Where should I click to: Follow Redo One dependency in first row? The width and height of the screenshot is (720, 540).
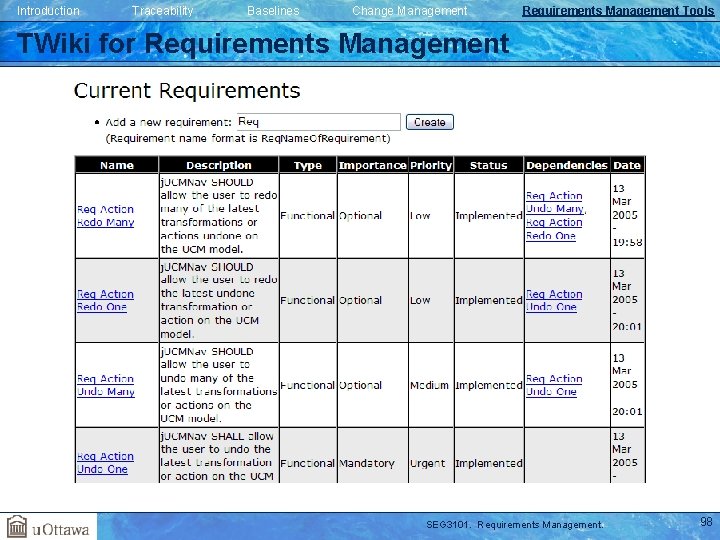pyautogui.click(x=554, y=229)
